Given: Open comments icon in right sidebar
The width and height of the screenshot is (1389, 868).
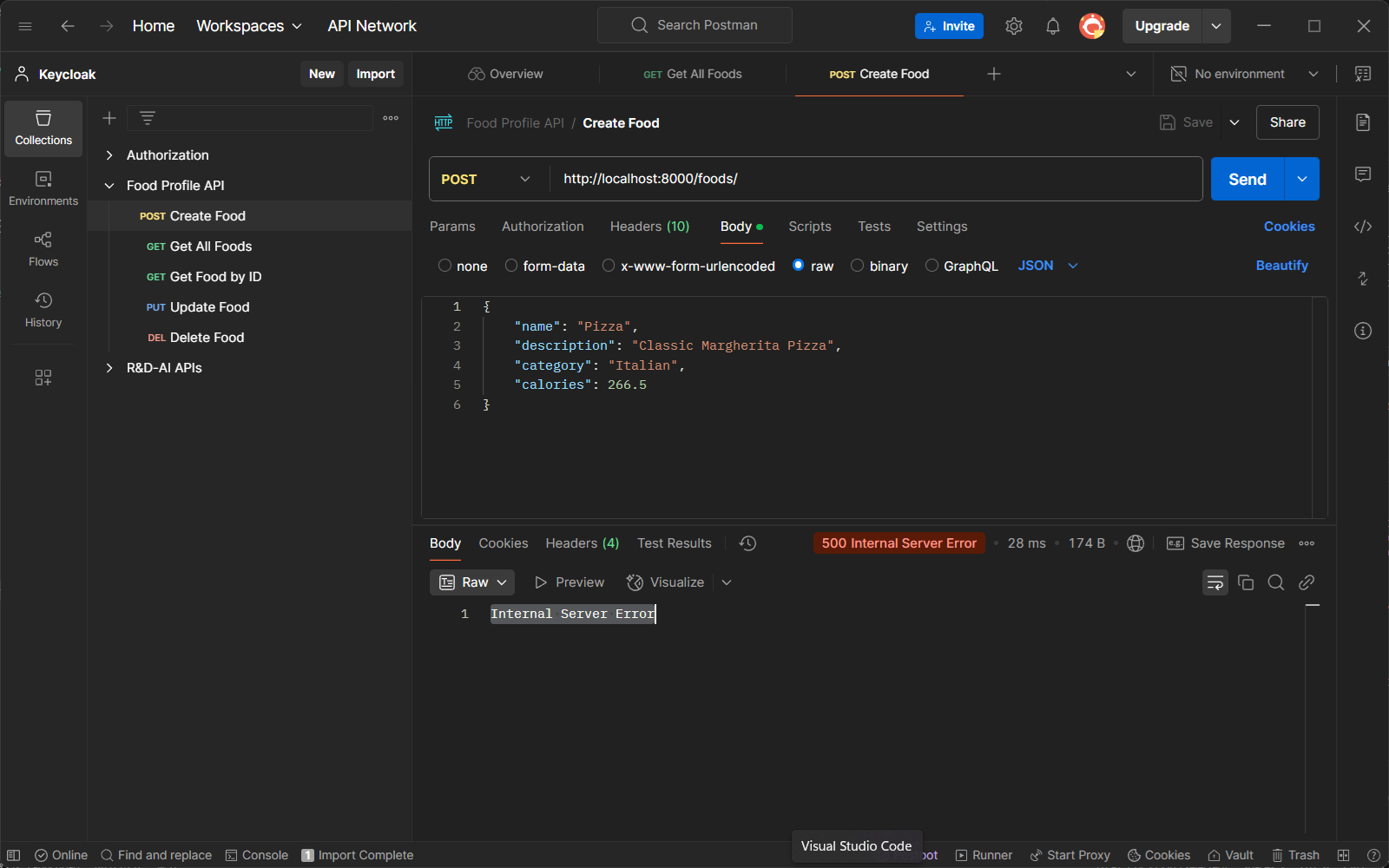Looking at the screenshot, I should [1363, 174].
